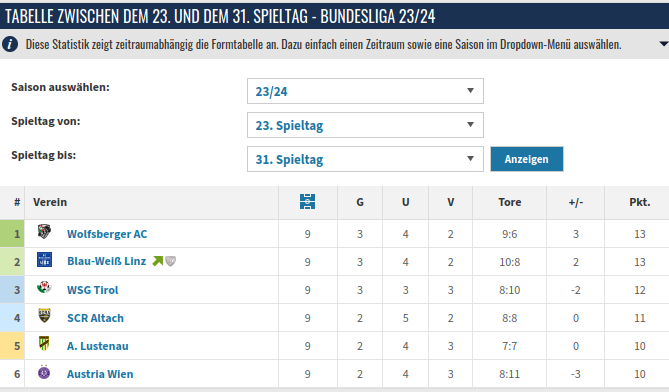Open the Spieltag von dropdown
This screenshot has height=392, width=669.
click(x=365, y=125)
